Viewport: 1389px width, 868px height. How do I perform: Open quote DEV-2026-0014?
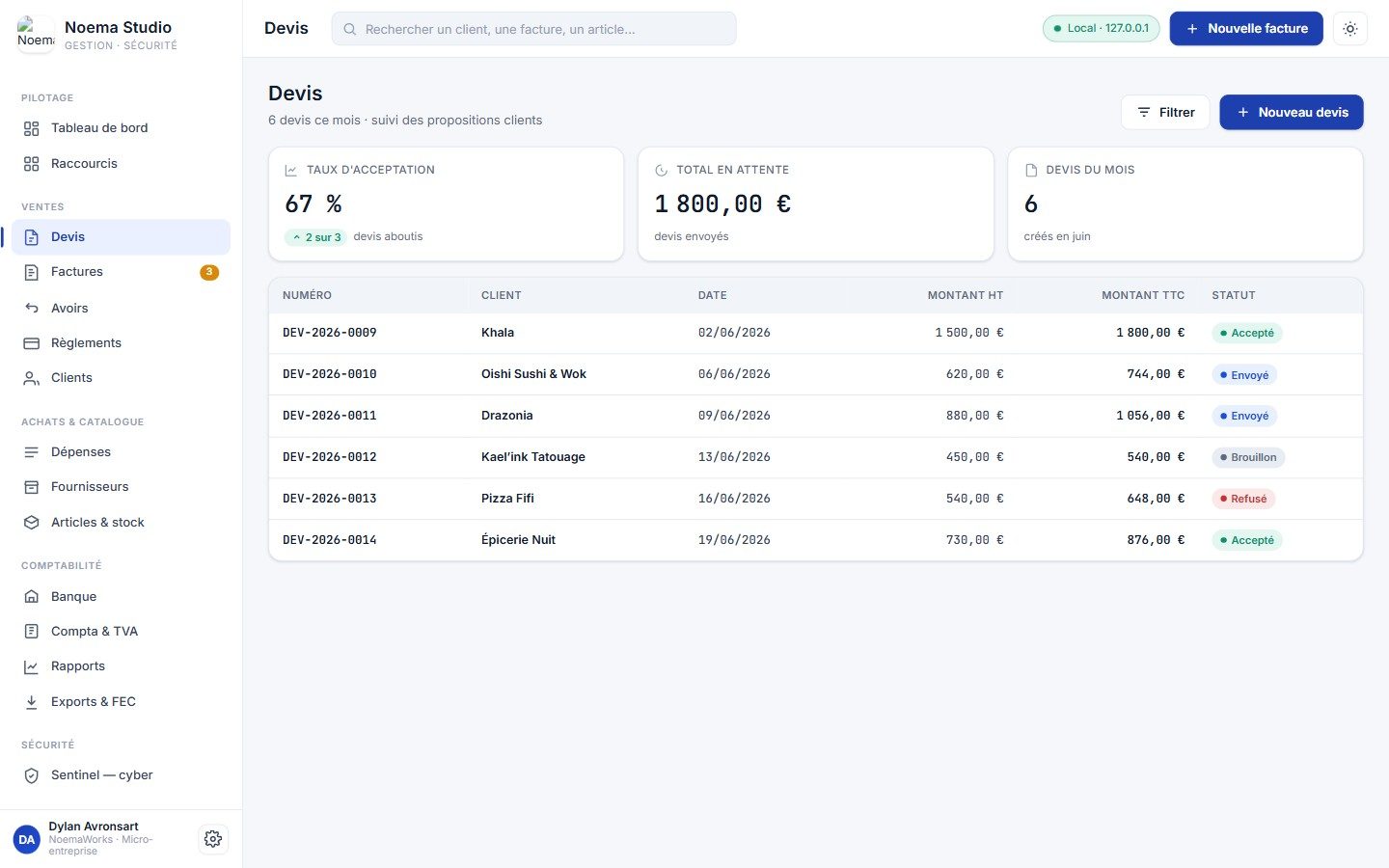[330, 540]
